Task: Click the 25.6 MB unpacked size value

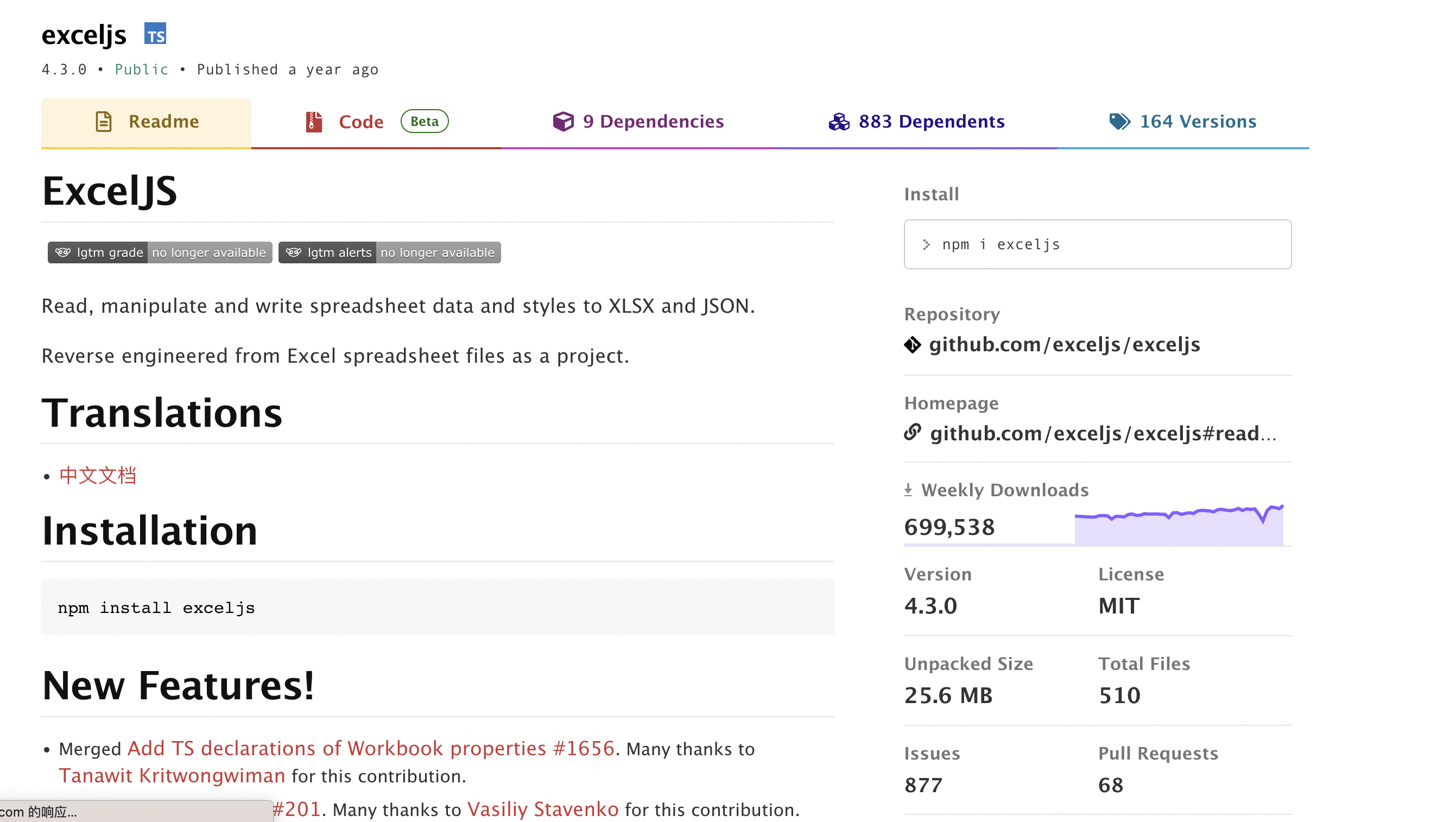Action: [x=948, y=695]
